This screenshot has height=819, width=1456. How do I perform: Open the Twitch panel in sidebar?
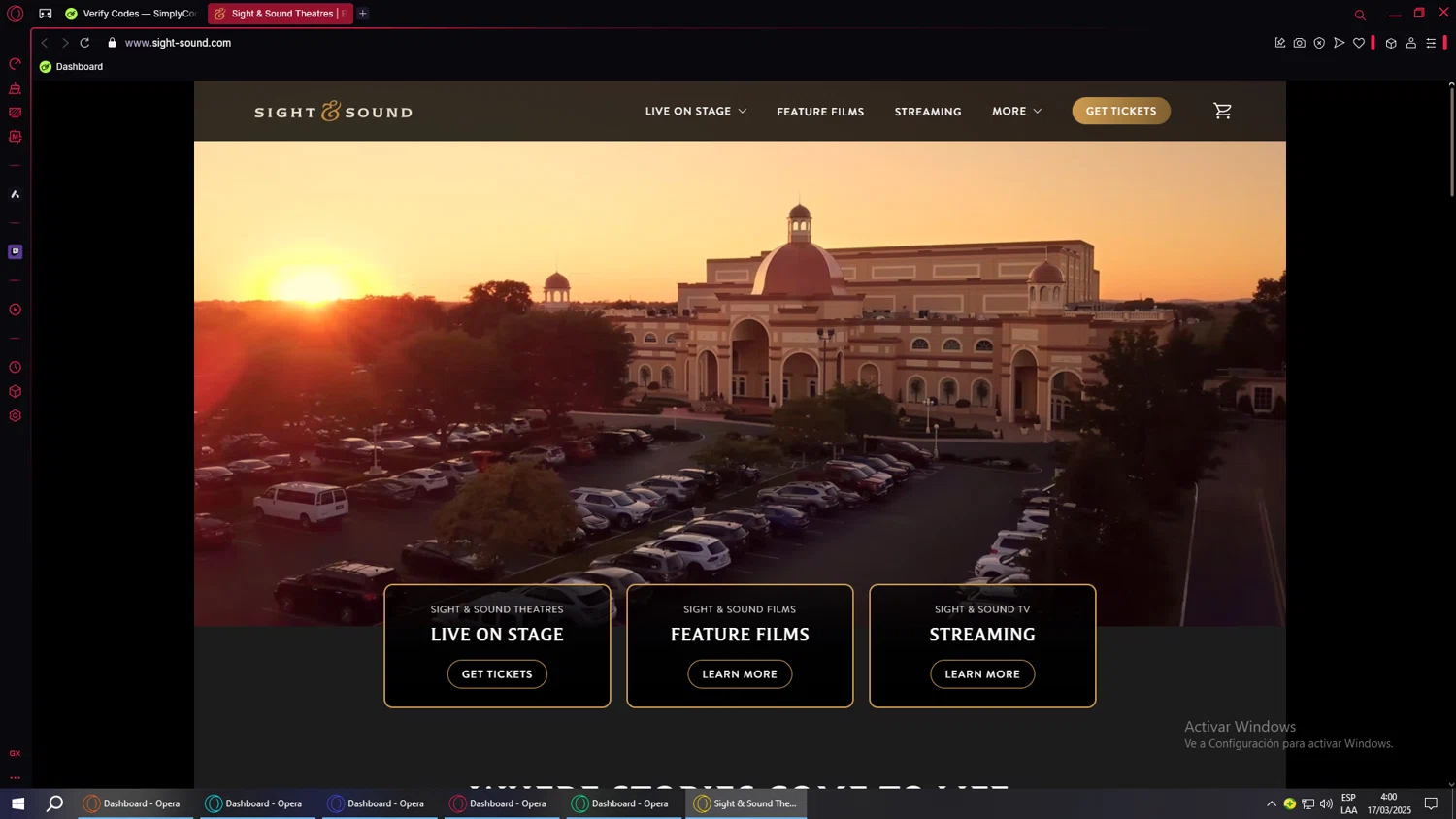click(x=15, y=251)
